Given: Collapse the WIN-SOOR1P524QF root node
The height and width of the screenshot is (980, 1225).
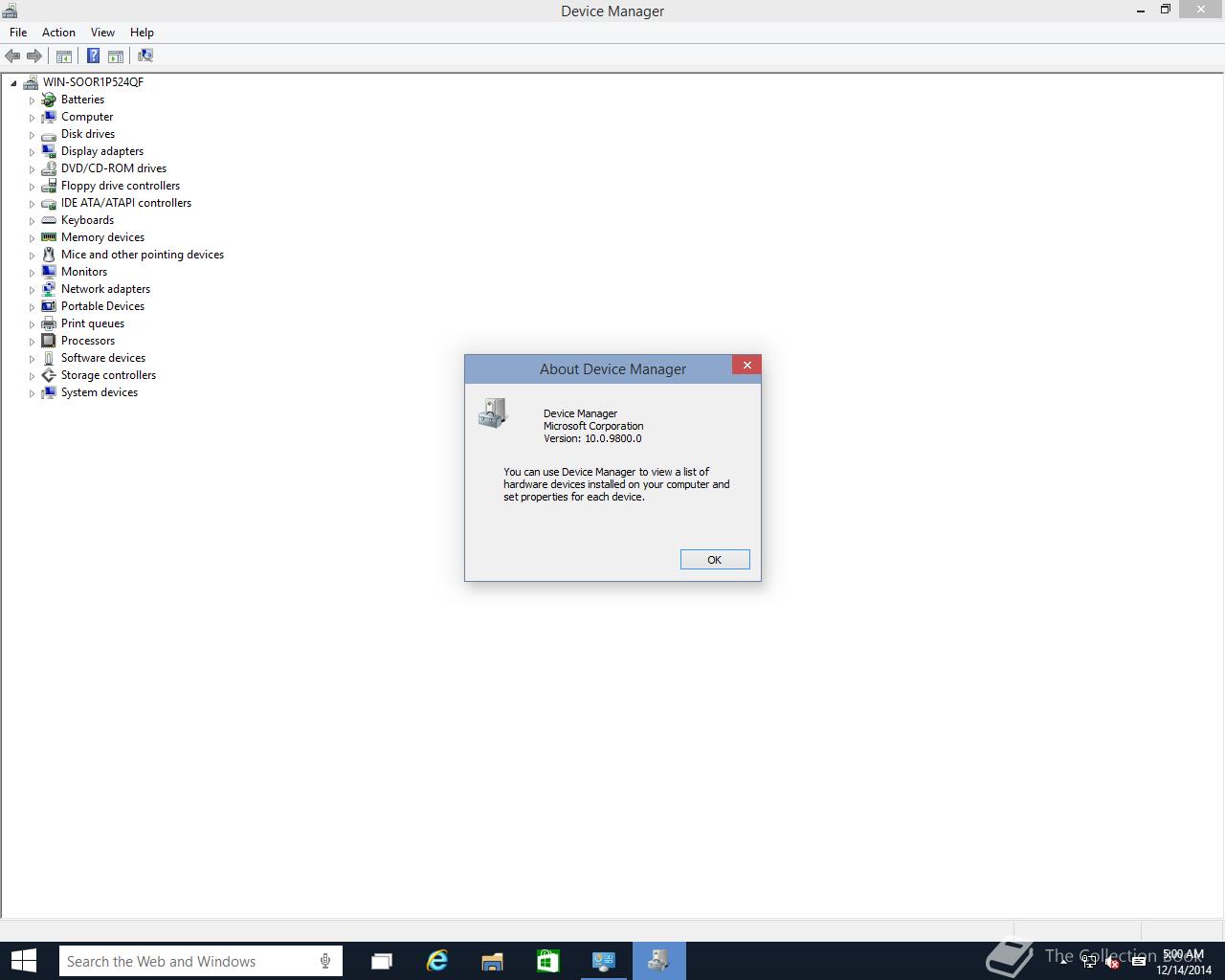Looking at the screenshot, I should coord(13,83).
